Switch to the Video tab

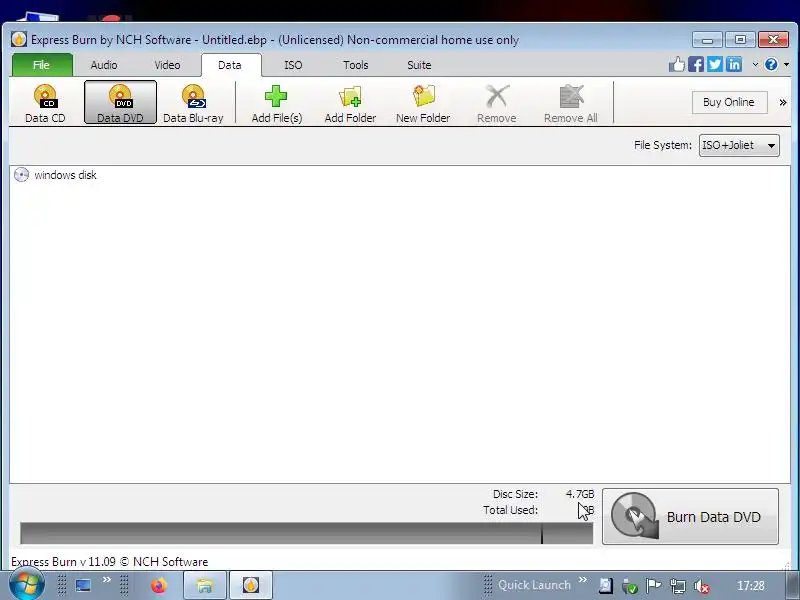click(x=167, y=65)
